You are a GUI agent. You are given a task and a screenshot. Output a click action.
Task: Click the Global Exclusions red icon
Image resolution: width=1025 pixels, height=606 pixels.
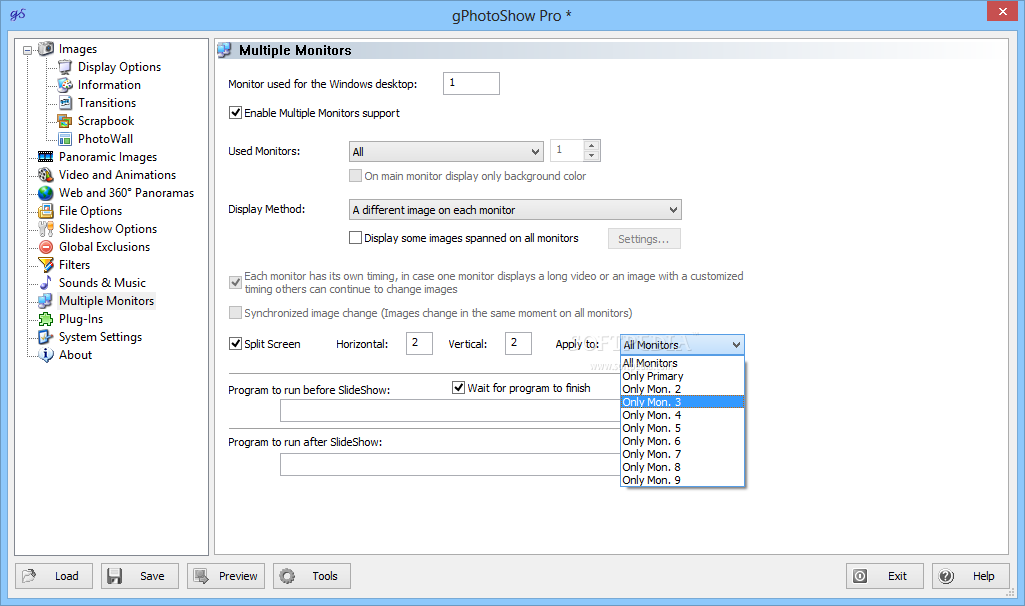[x=46, y=247]
